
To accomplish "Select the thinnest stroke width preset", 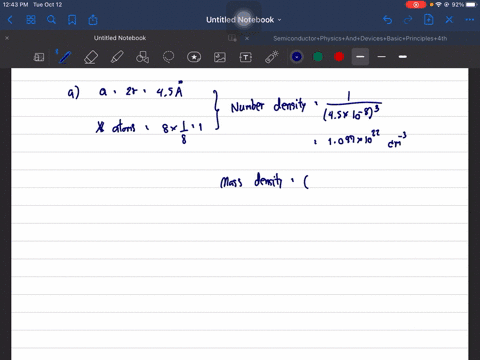I will pos(381,57).
